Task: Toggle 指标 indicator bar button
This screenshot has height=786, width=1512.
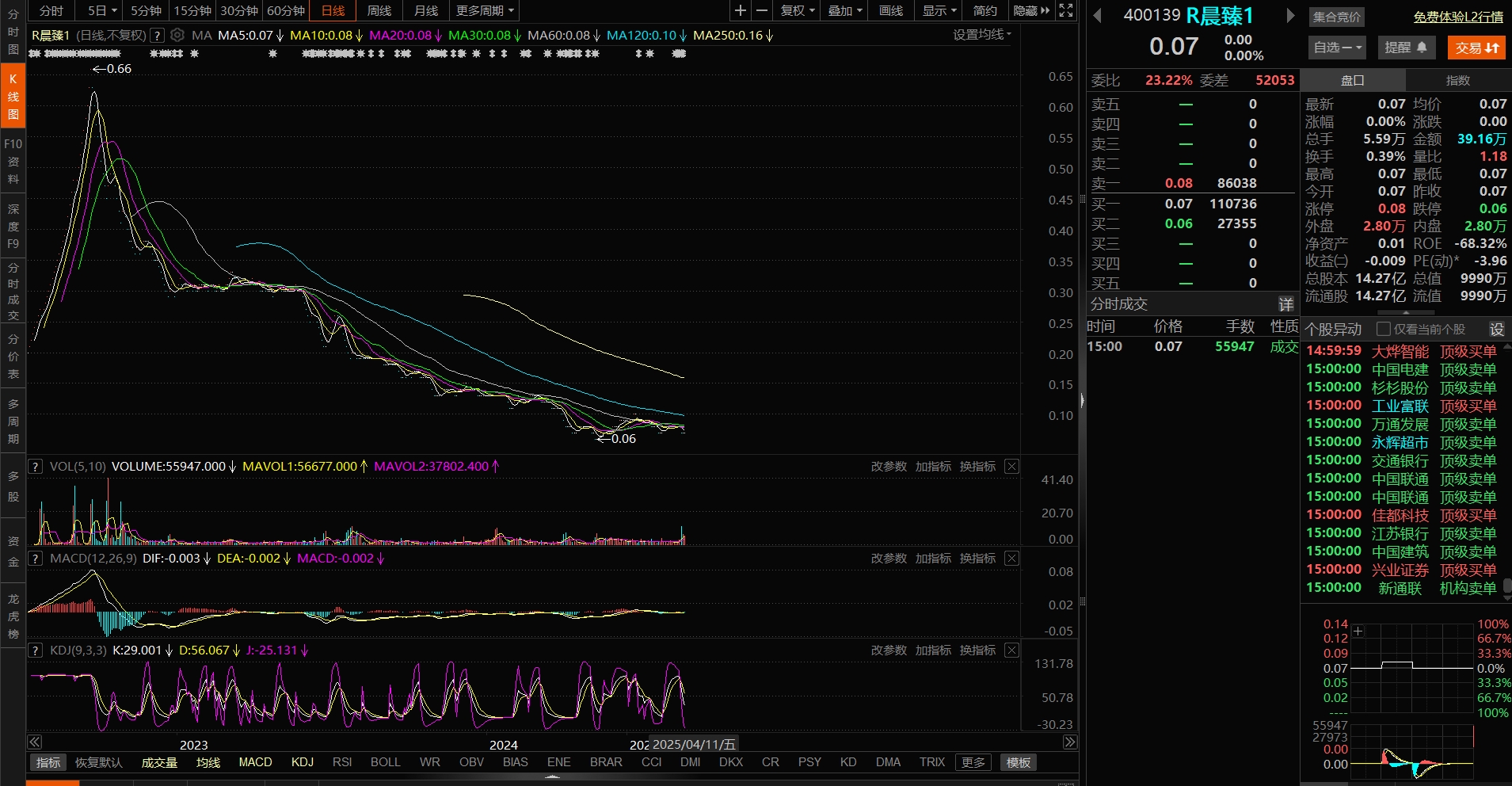Action: [48, 762]
